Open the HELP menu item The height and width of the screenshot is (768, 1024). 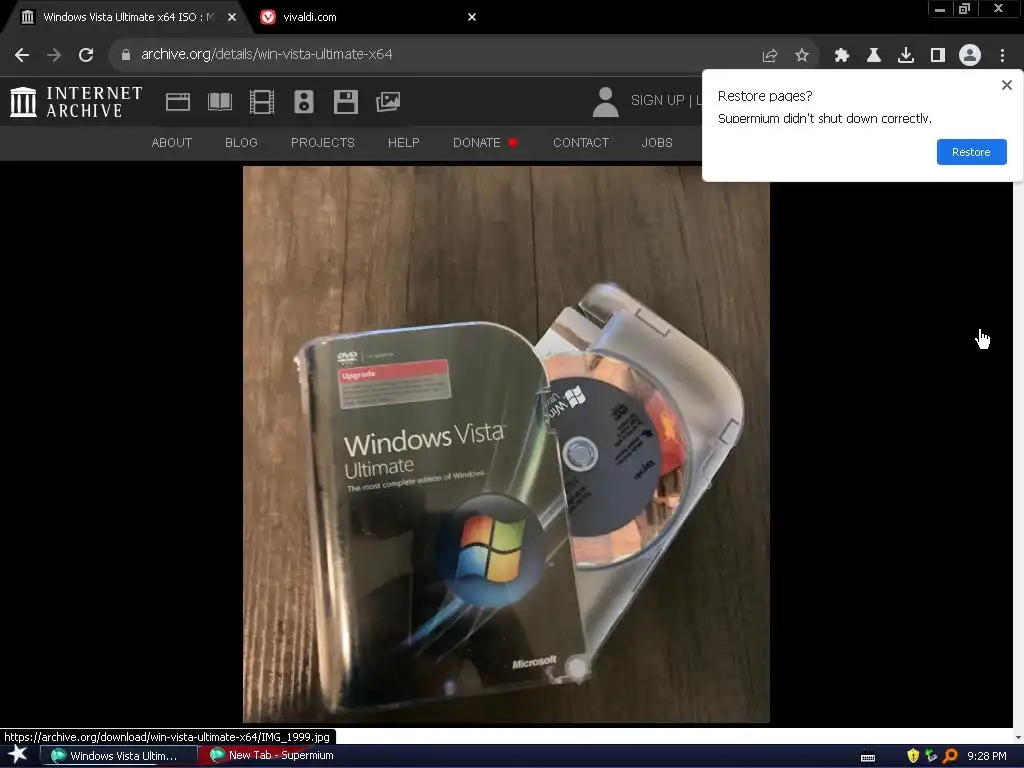pyautogui.click(x=404, y=142)
